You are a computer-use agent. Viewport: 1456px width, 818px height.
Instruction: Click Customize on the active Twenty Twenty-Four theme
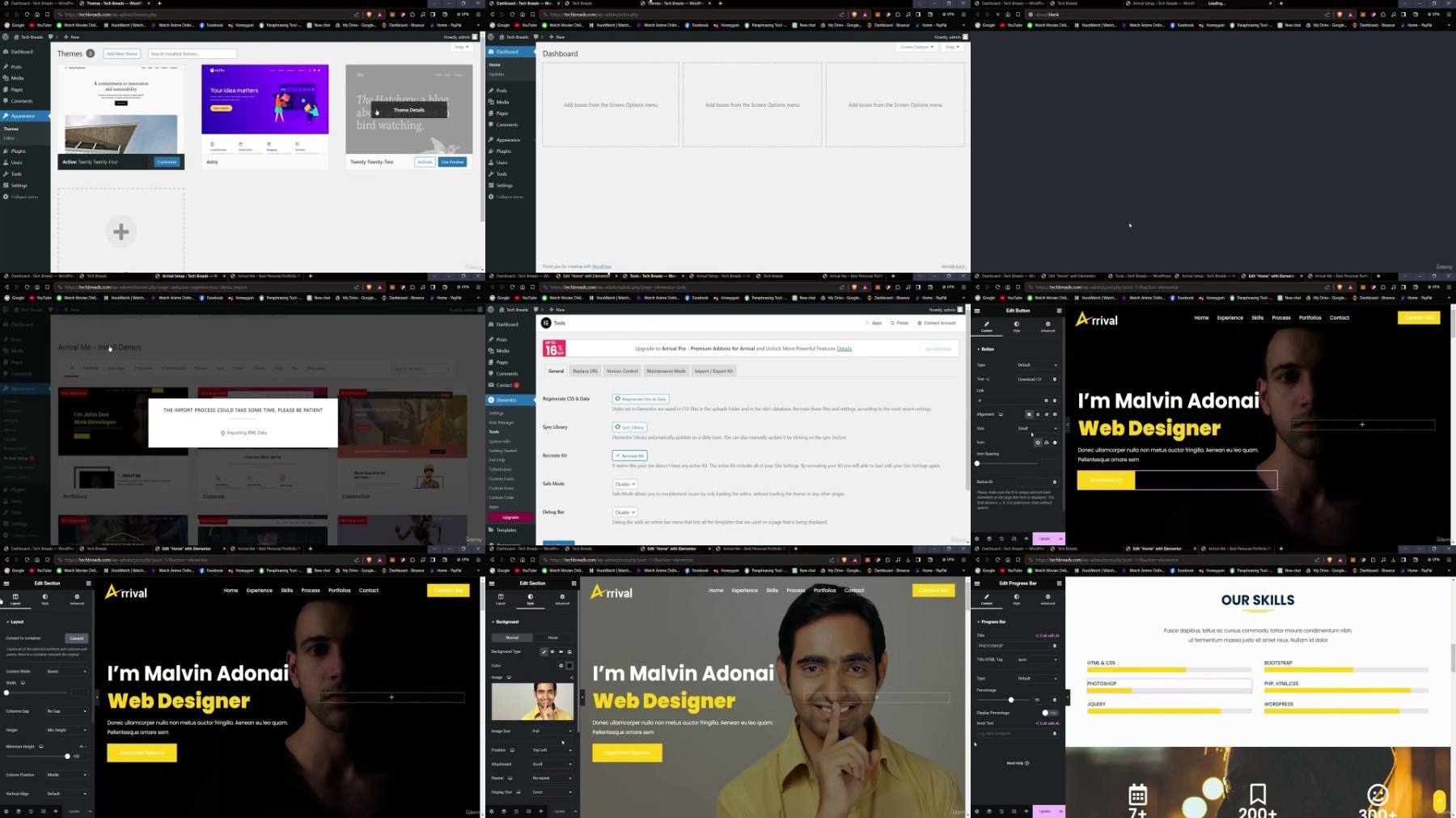[x=167, y=162]
